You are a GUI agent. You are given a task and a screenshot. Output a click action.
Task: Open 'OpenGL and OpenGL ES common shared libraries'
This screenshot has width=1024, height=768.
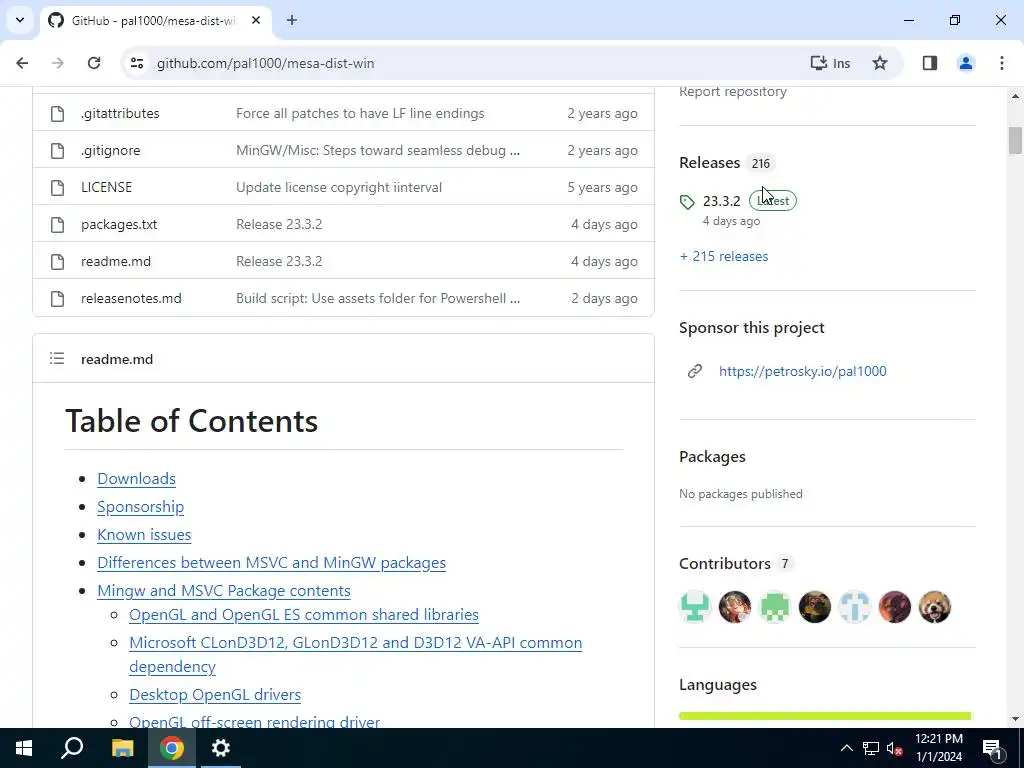click(x=304, y=615)
